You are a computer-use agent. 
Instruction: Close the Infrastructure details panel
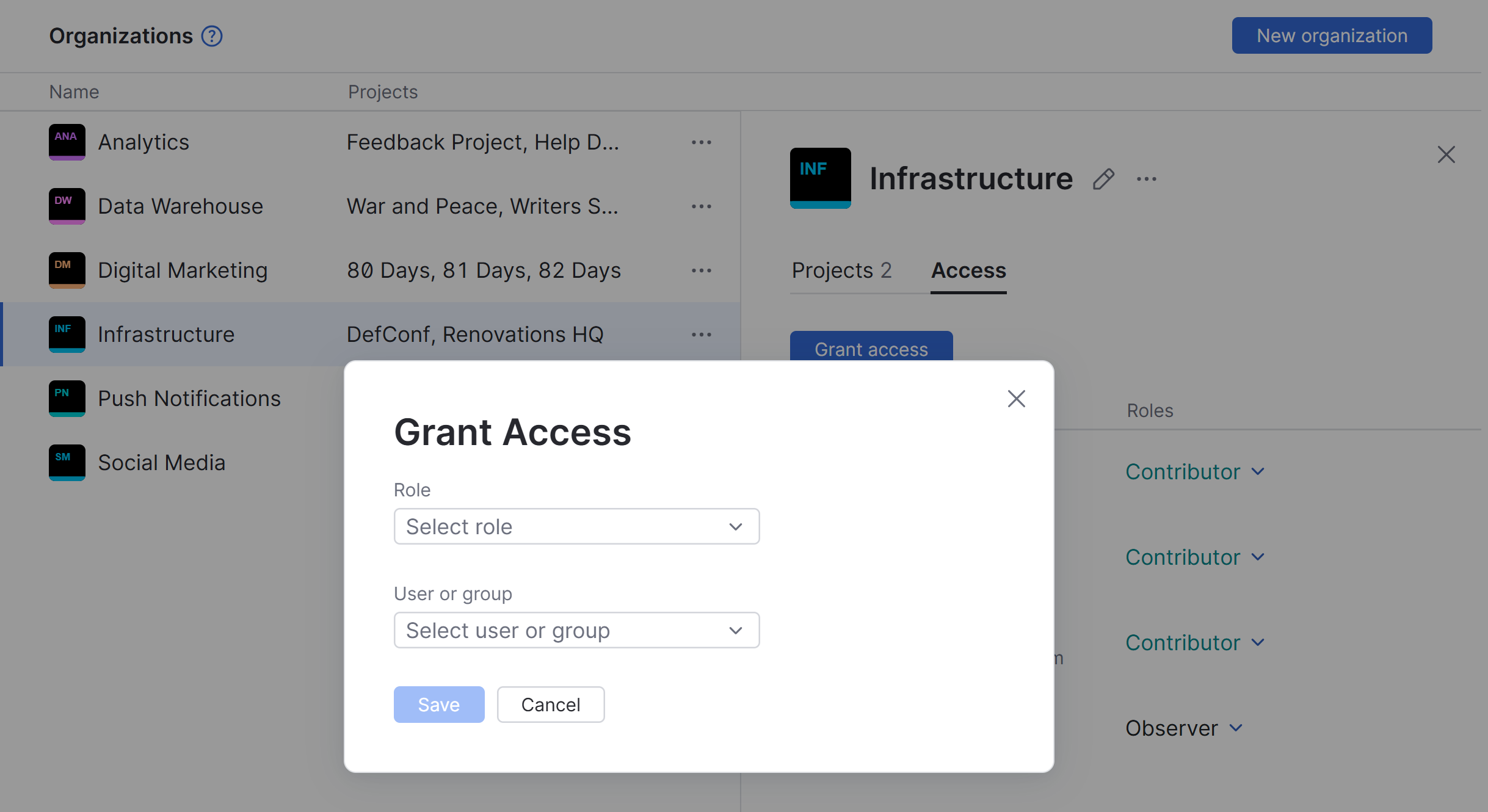tap(1446, 154)
